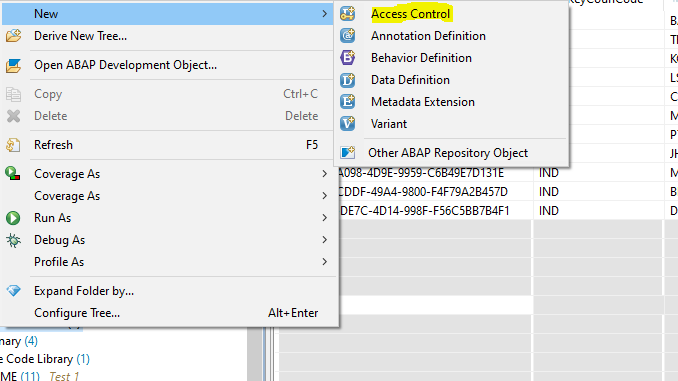Click the Other ABAP Repository Object icon
This screenshot has height=381, width=678.
pos(347,153)
